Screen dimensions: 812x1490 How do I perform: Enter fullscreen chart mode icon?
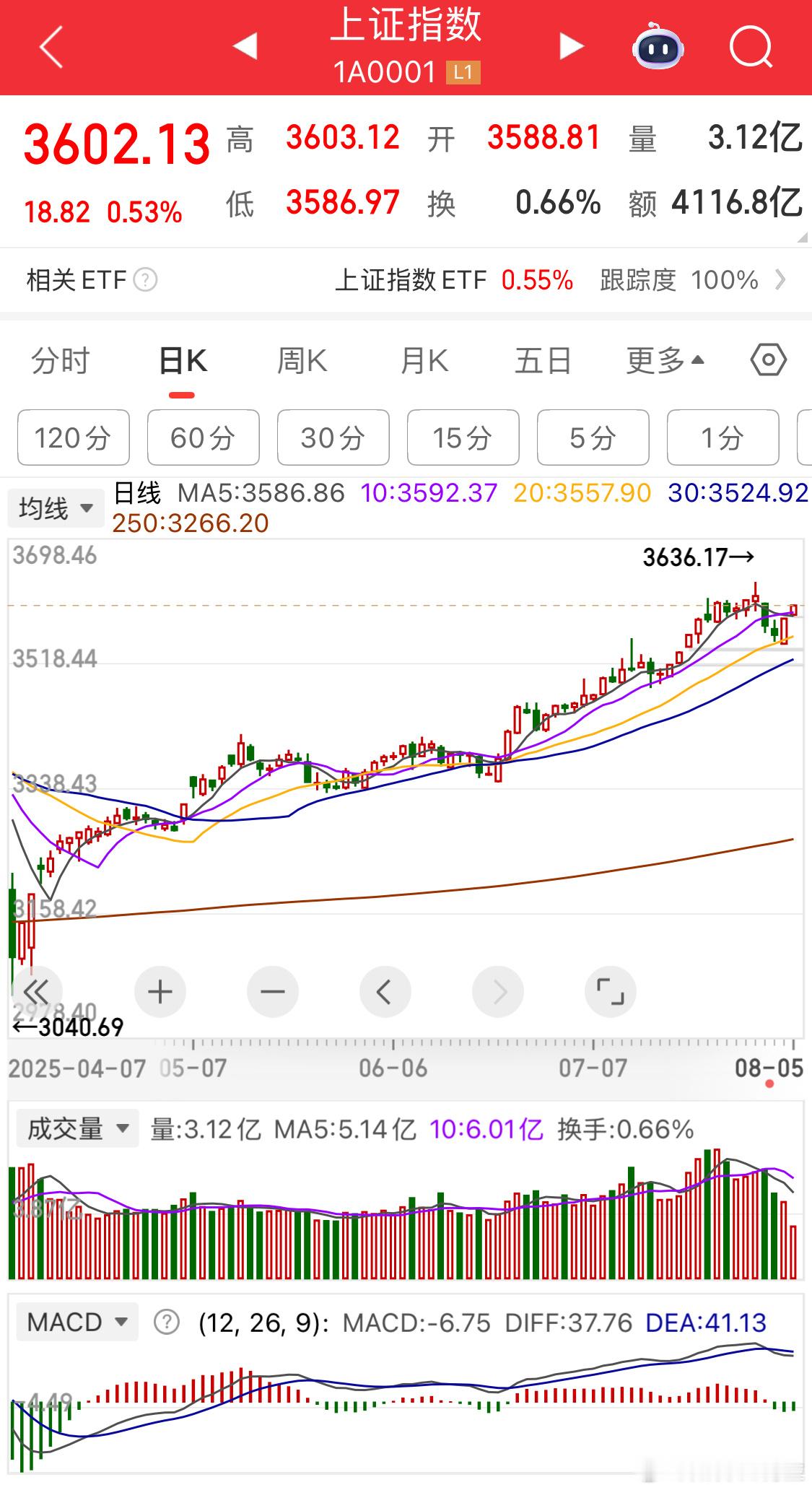click(x=610, y=991)
